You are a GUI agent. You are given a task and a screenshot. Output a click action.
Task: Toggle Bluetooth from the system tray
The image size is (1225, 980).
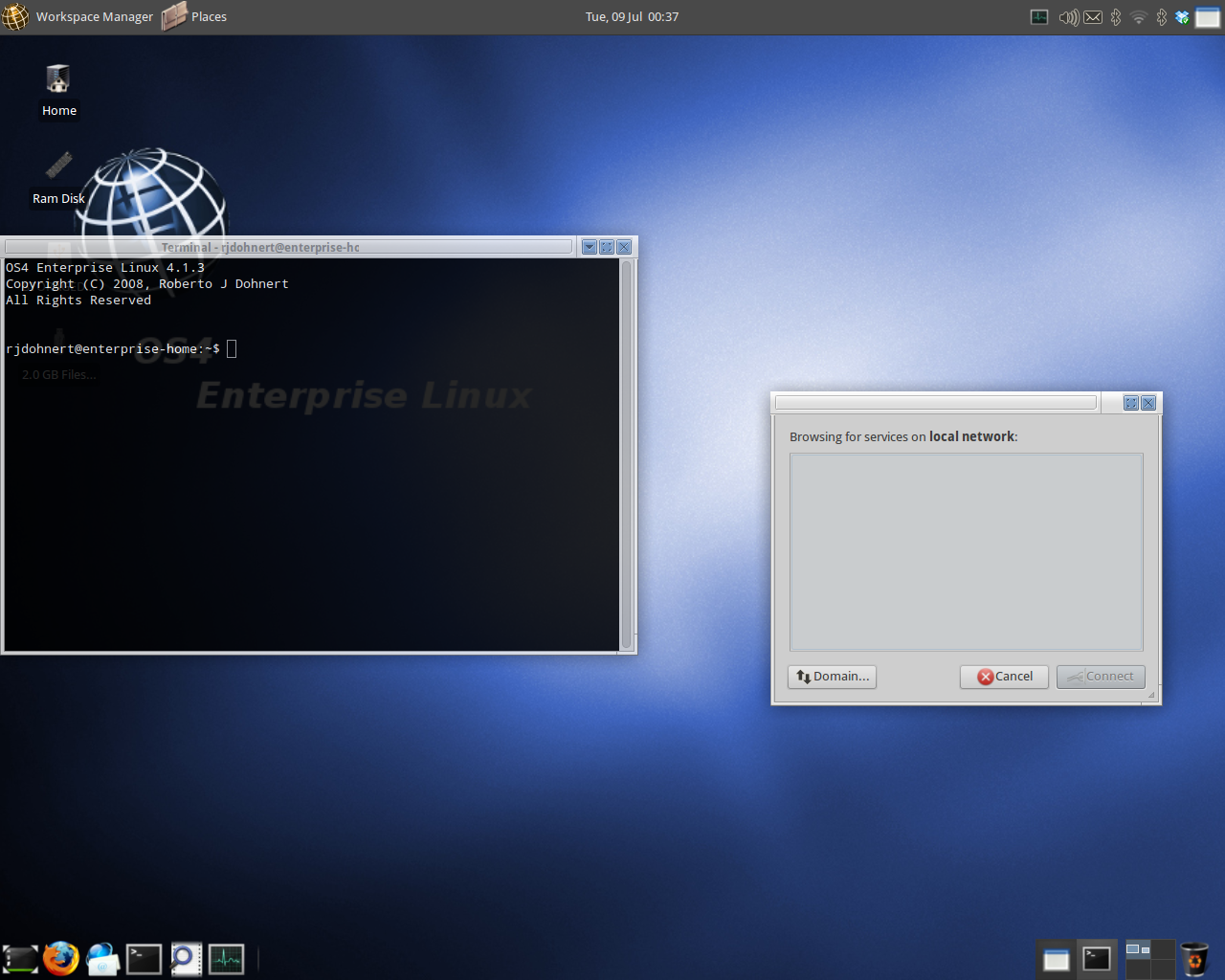pyautogui.click(x=1115, y=16)
